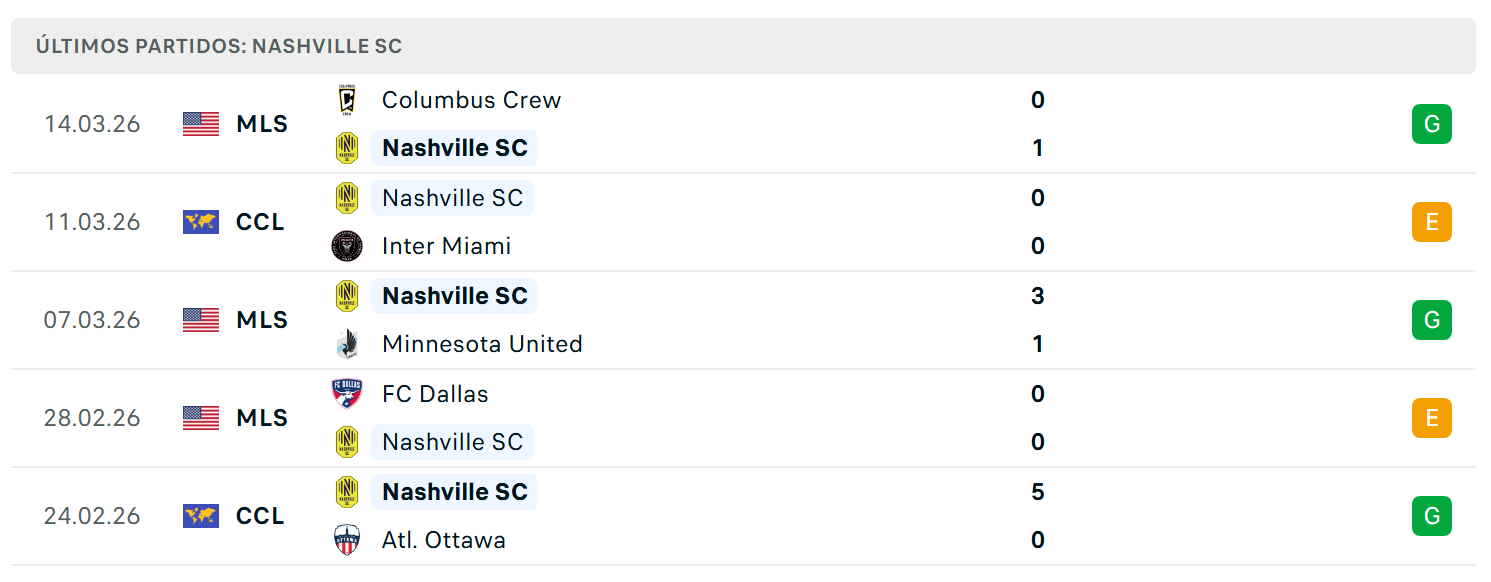
Task: Click world map icon for 11.03.26 CCL
Action: coord(201,222)
